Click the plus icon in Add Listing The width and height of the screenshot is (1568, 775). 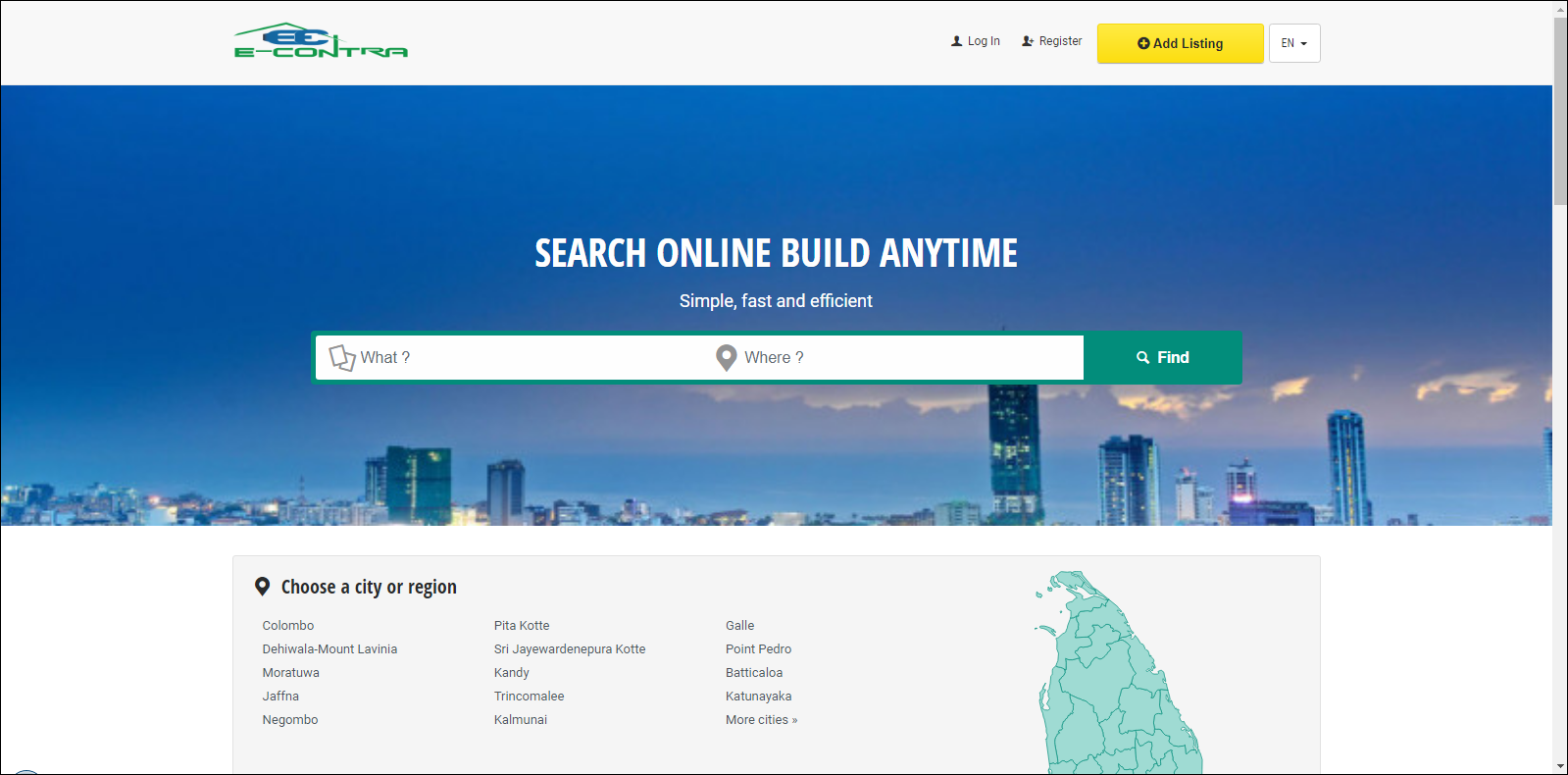1142,43
